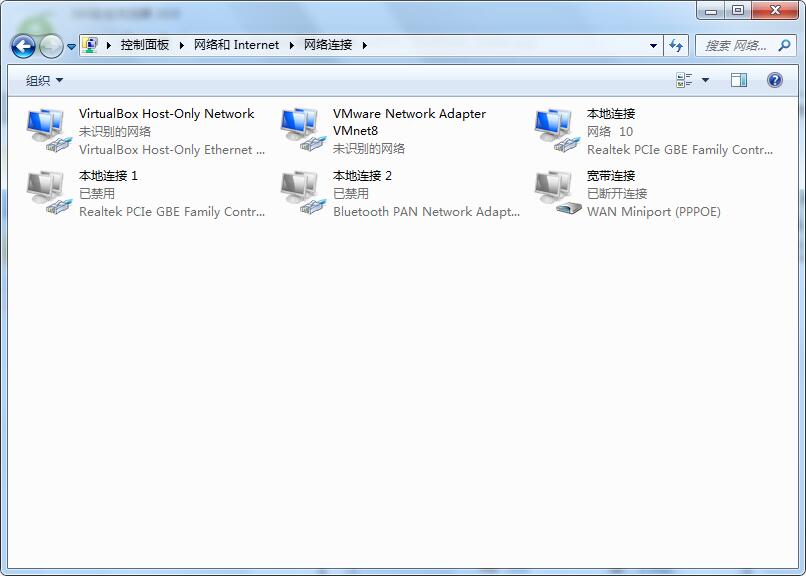
Task: Open the view options dropdown arrow
Action: coord(706,80)
